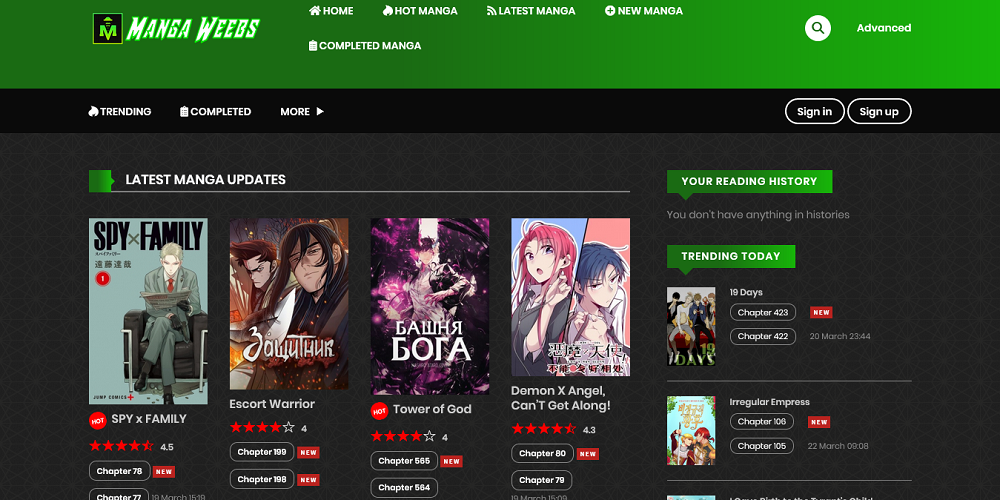Open the search magnifier icon
The height and width of the screenshot is (500, 1000).
click(817, 28)
